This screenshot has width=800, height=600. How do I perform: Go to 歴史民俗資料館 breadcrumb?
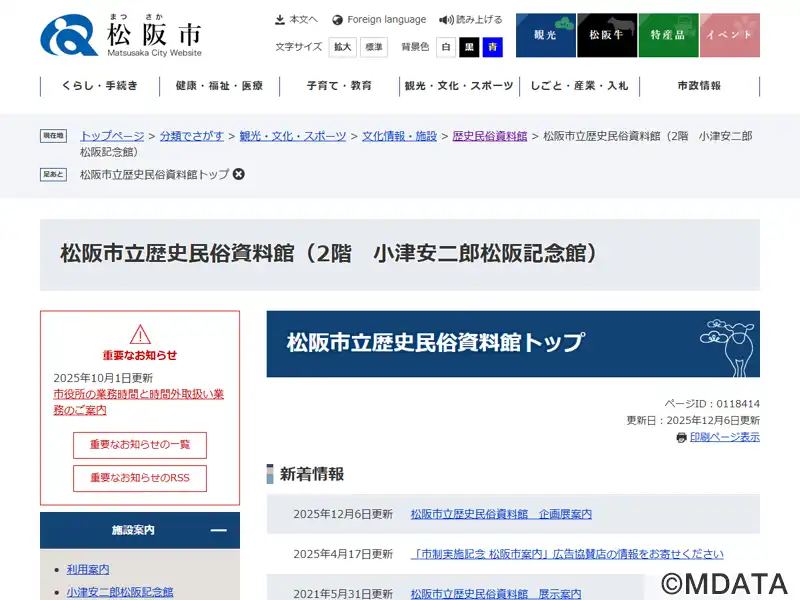pyautogui.click(x=490, y=136)
